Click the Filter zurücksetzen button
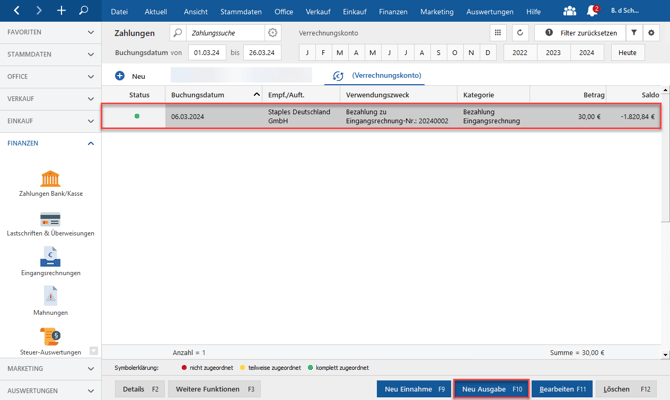 point(580,33)
